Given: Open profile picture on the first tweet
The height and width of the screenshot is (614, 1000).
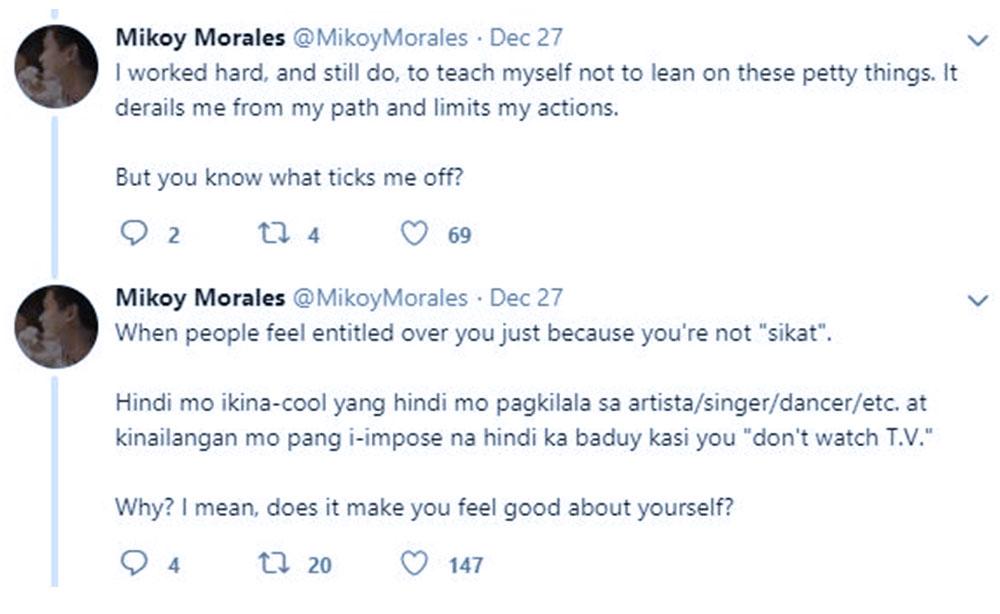Looking at the screenshot, I should [x=56, y=67].
